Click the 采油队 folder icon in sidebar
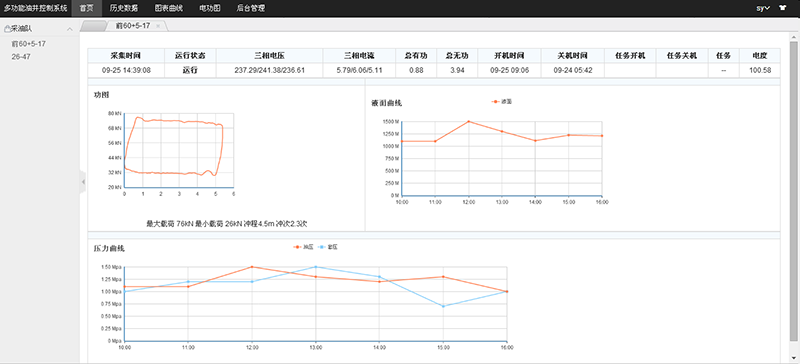The width and height of the screenshot is (800, 364). coord(7,29)
